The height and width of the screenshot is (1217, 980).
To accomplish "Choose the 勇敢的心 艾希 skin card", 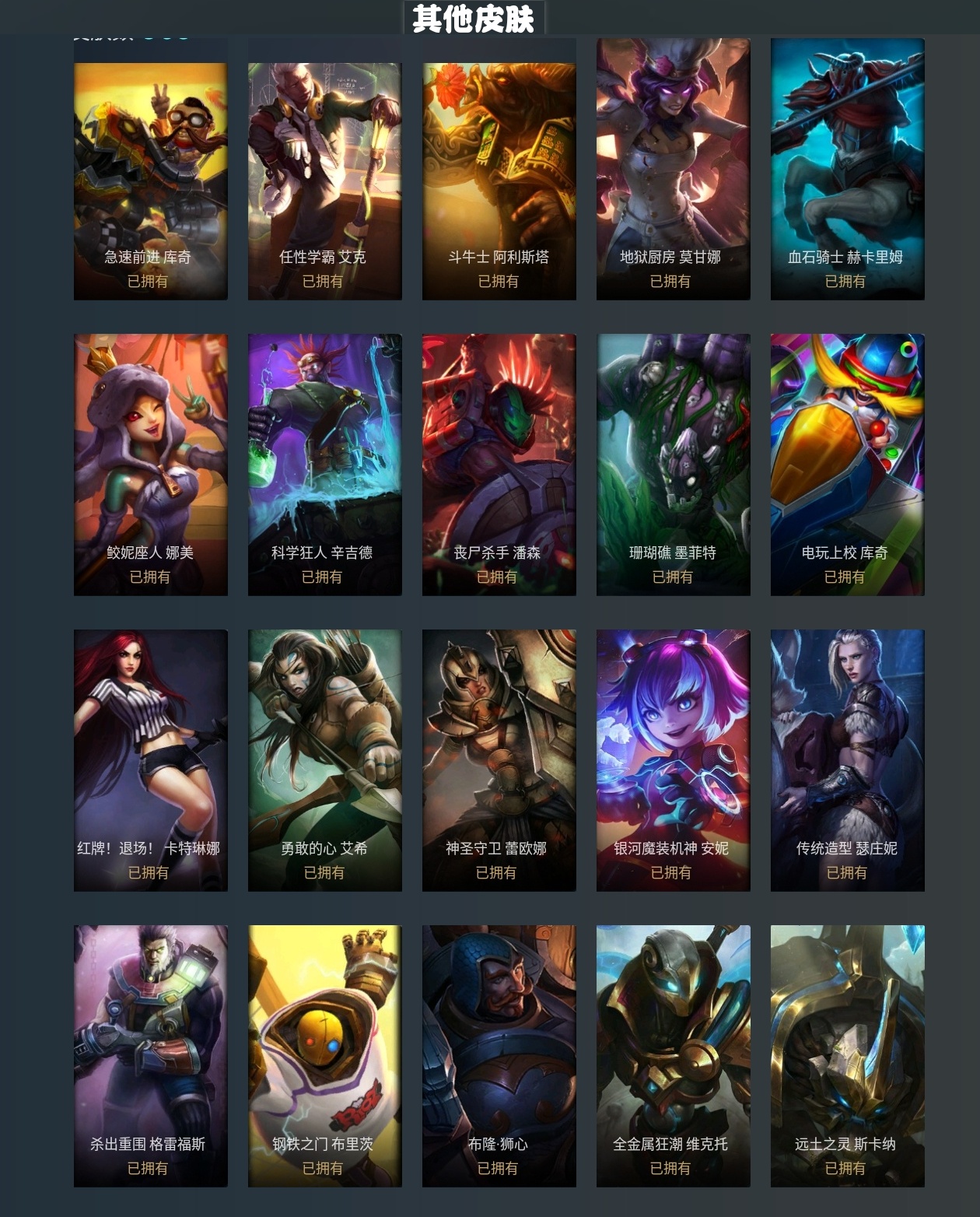I will coord(325,760).
